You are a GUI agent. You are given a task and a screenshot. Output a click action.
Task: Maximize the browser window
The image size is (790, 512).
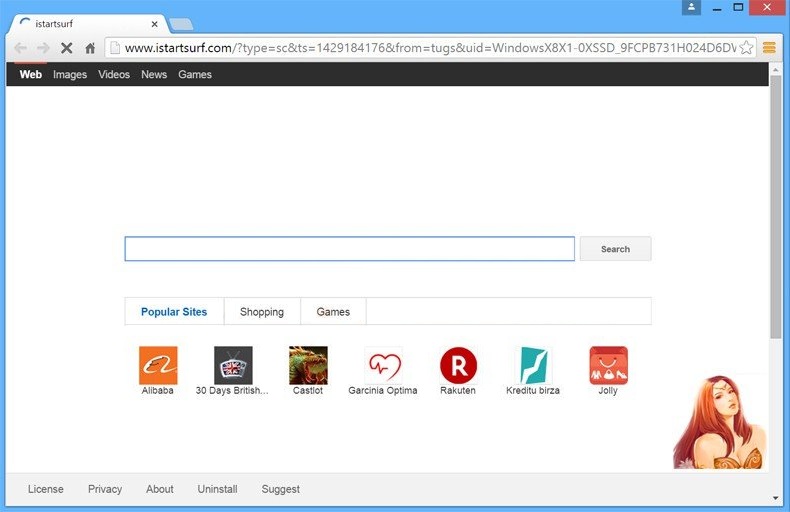[738, 7]
